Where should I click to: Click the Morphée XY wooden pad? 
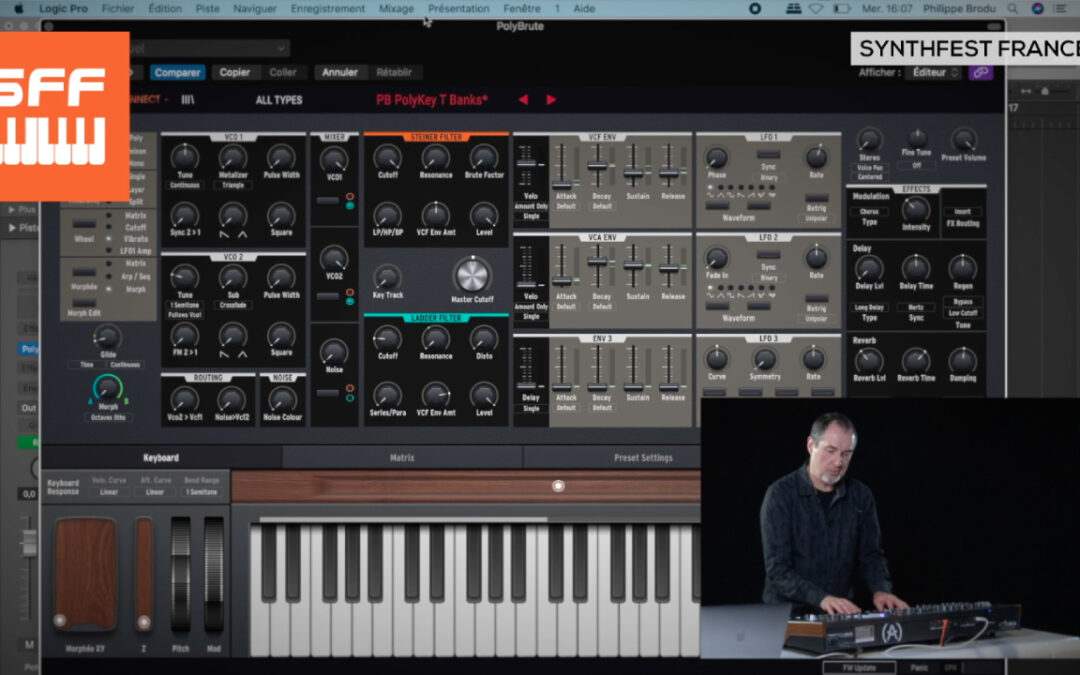(85, 574)
